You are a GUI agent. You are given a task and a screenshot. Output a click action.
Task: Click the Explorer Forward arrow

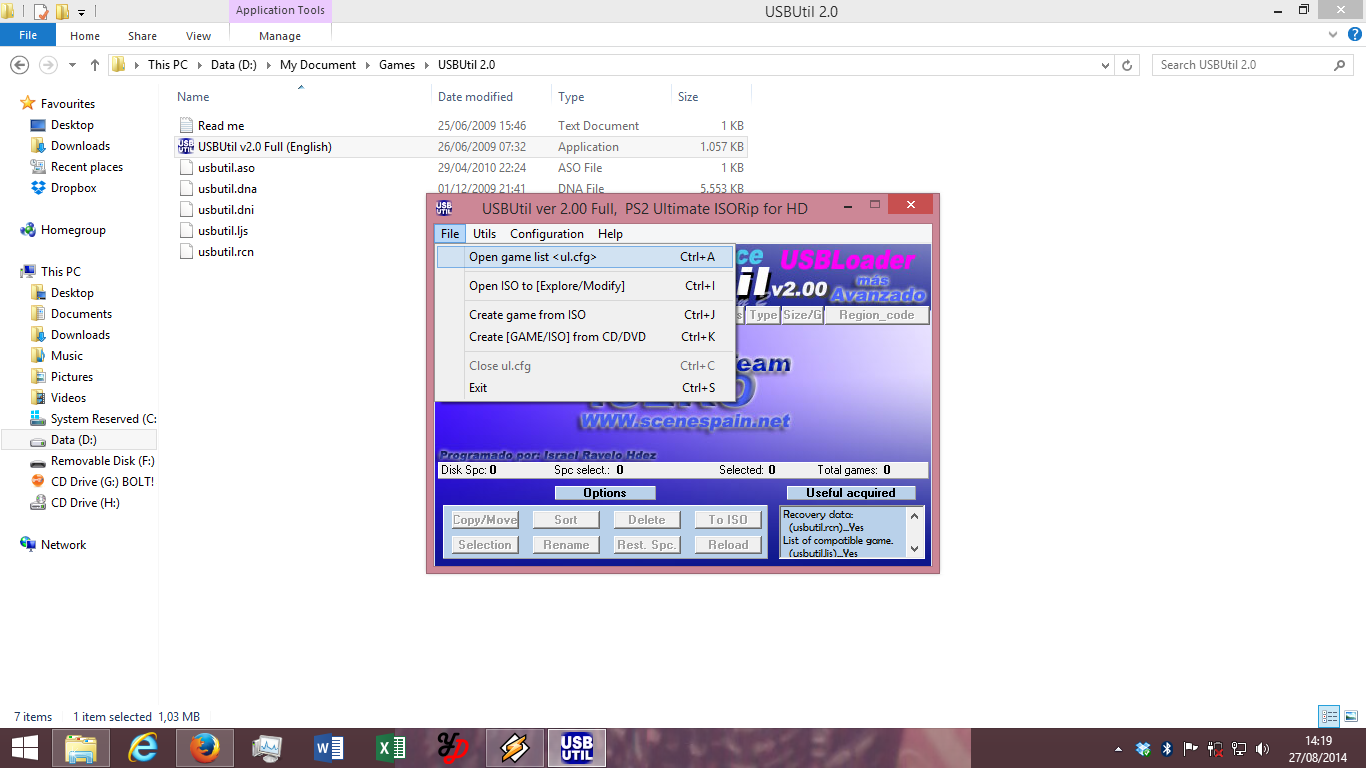point(47,65)
